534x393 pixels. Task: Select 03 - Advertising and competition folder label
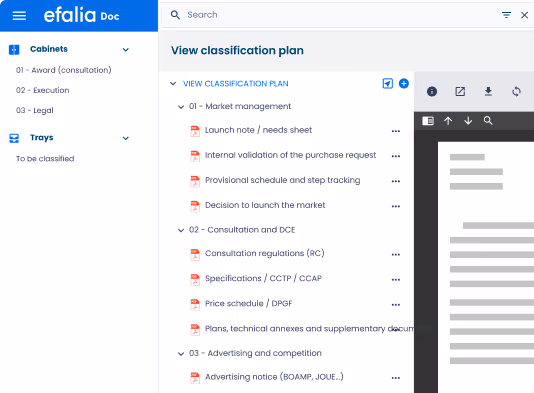(255, 353)
